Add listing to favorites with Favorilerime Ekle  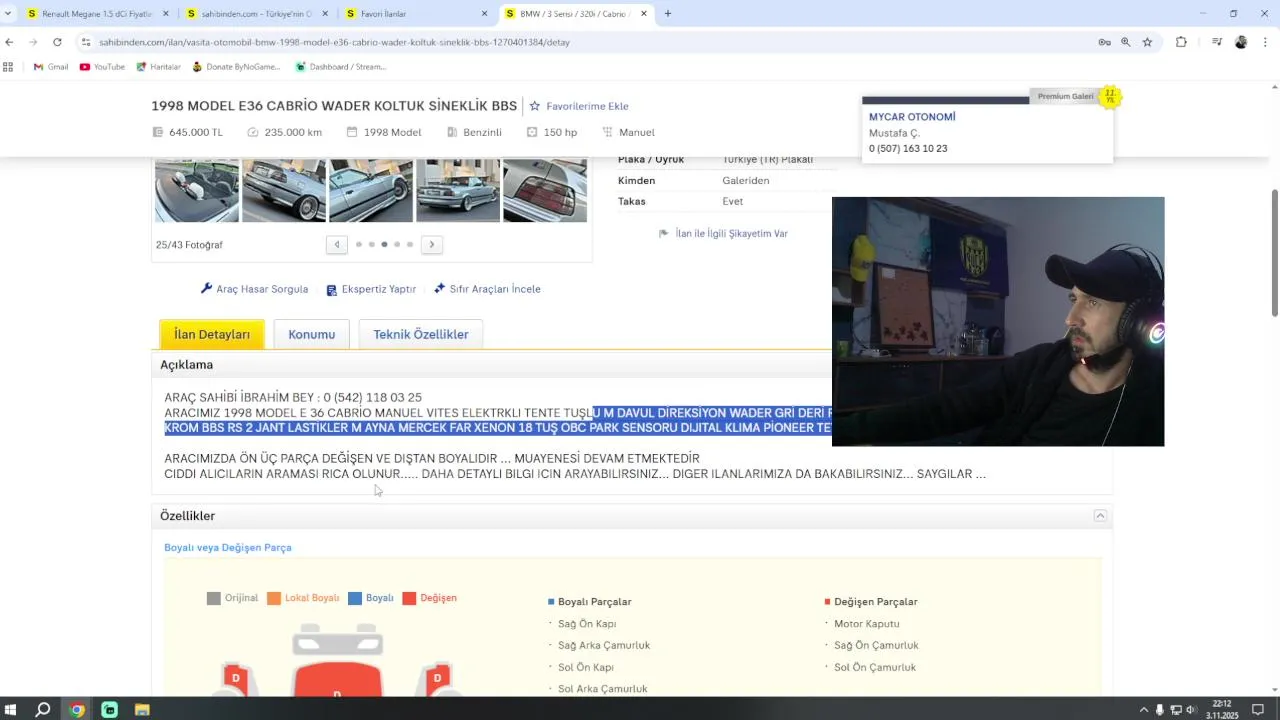point(587,106)
